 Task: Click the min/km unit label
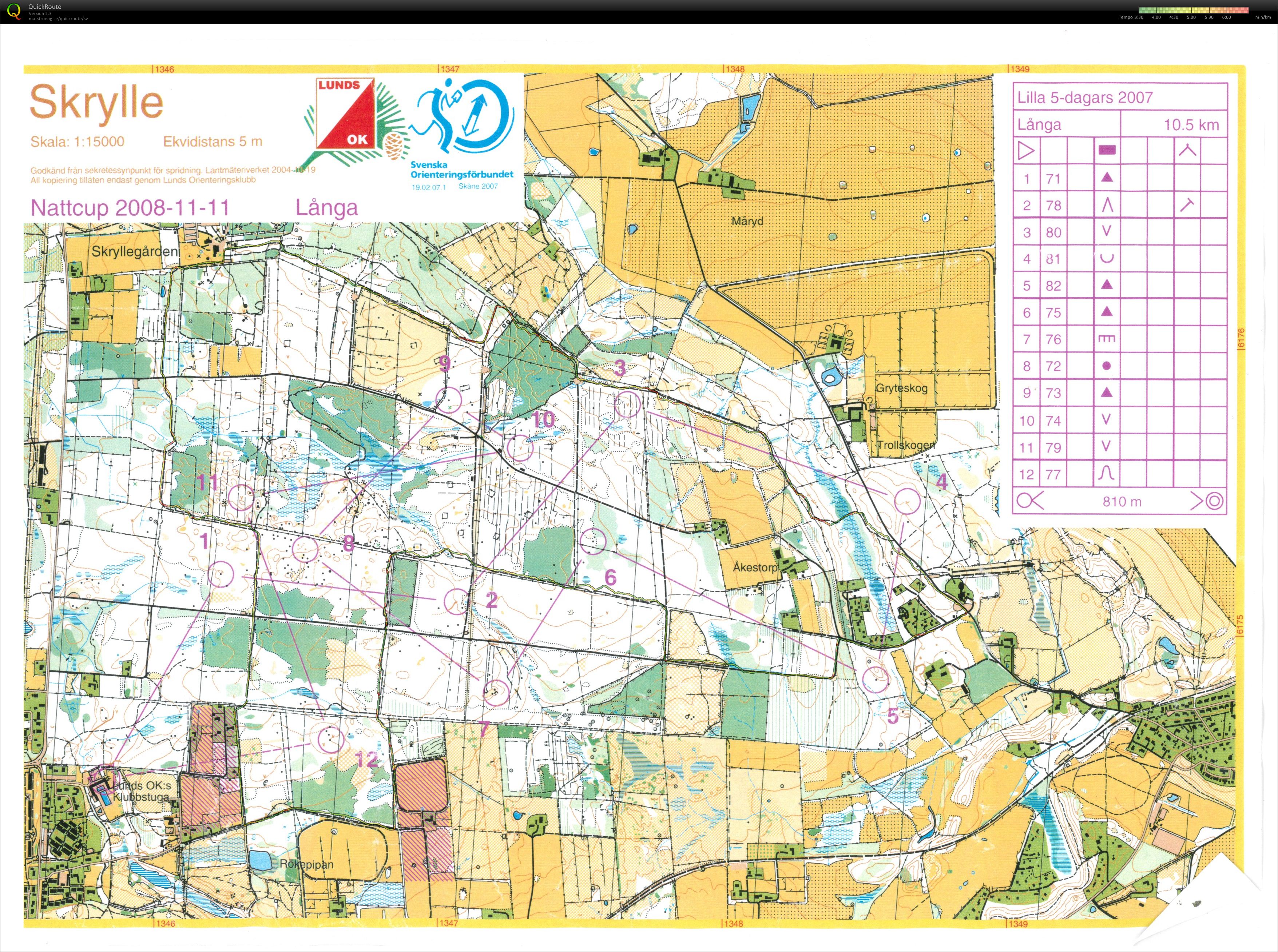pos(1262,17)
